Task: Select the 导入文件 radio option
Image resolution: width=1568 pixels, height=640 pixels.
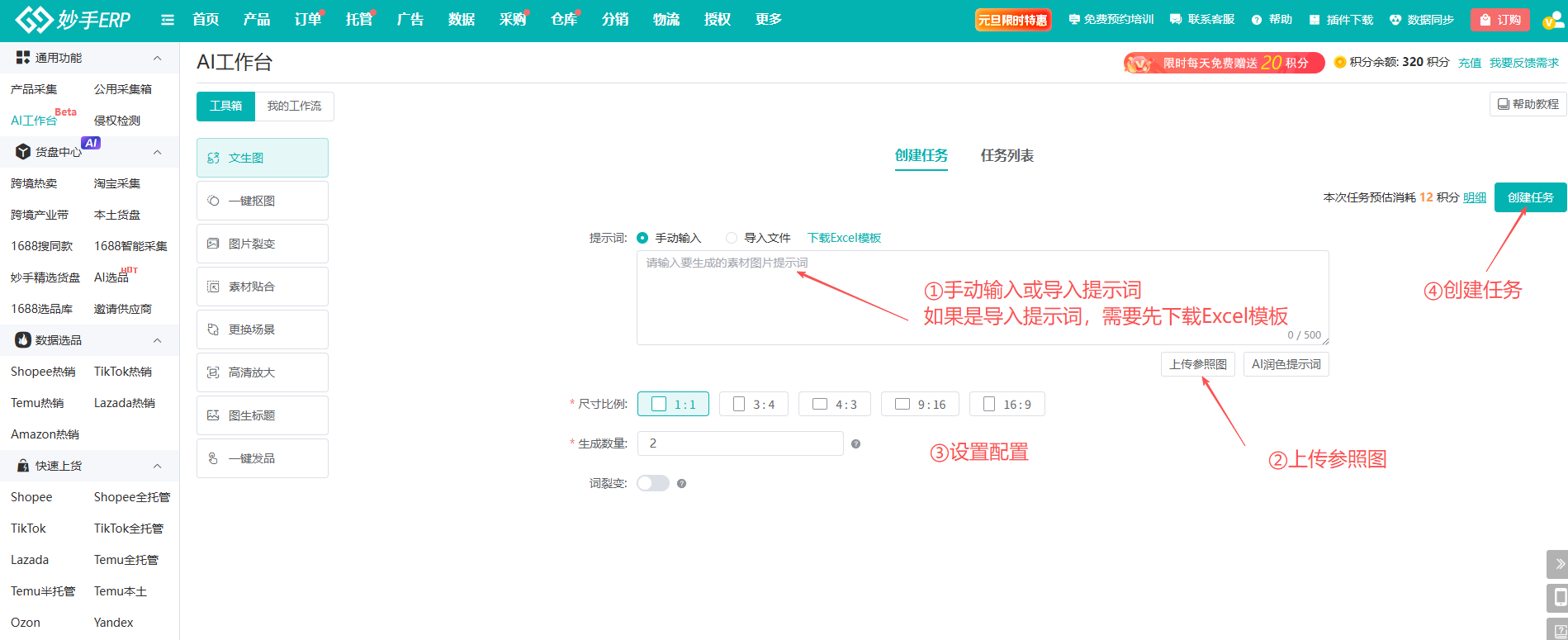Action: coord(732,238)
